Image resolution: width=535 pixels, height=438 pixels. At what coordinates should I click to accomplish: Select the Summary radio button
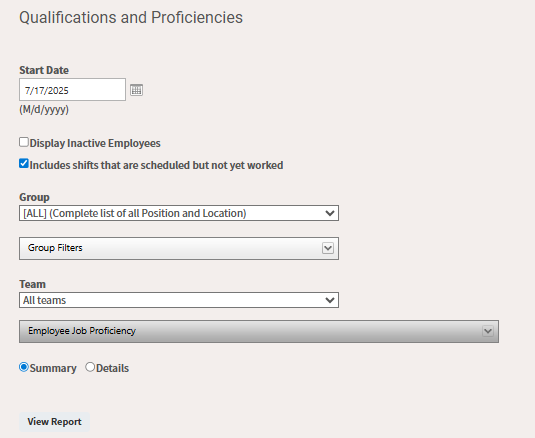(24, 367)
